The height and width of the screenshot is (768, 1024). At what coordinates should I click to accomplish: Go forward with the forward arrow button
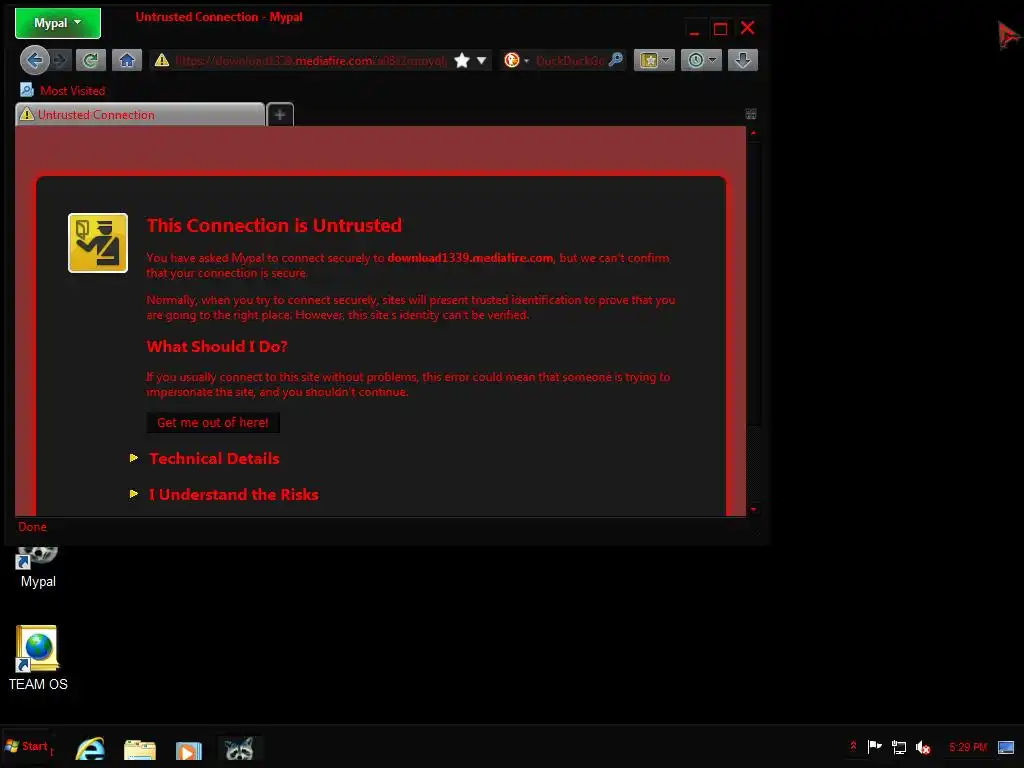click(x=61, y=61)
